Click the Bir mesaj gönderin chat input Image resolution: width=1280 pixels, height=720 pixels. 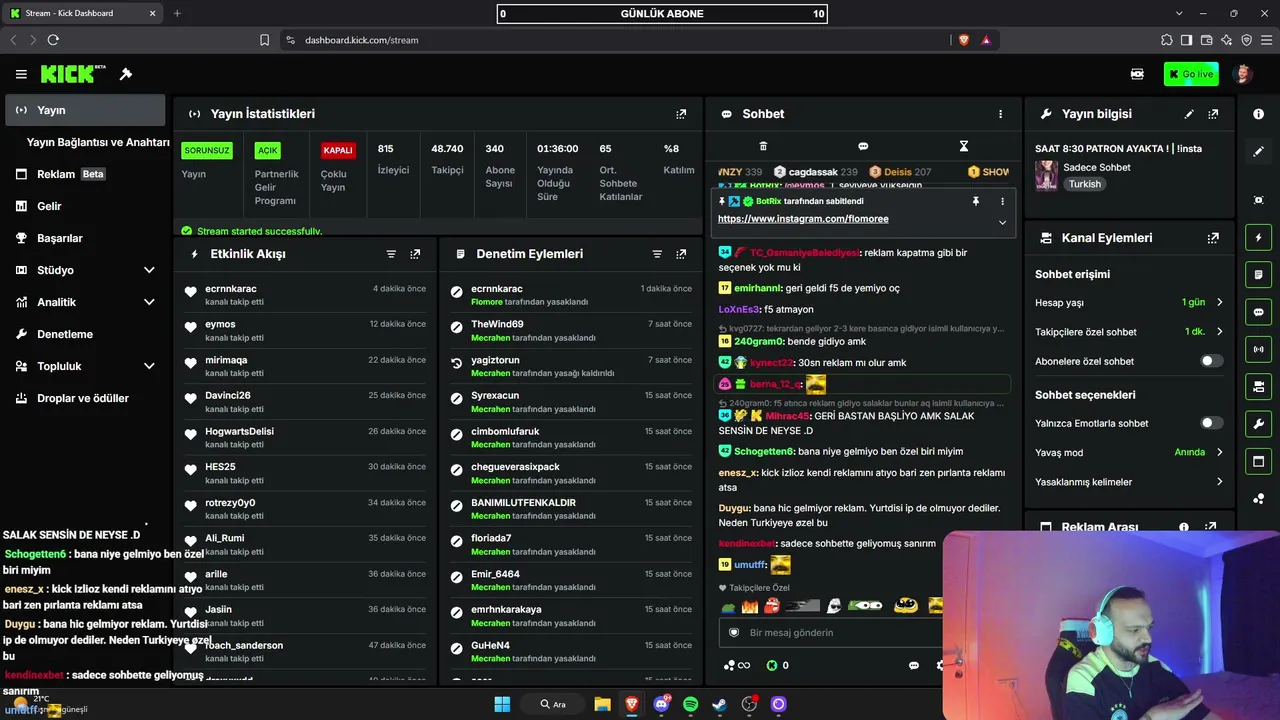[830, 633]
